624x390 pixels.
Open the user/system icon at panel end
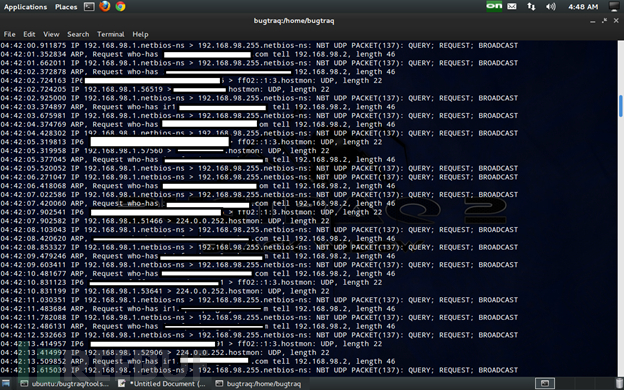tap(615, 6)
